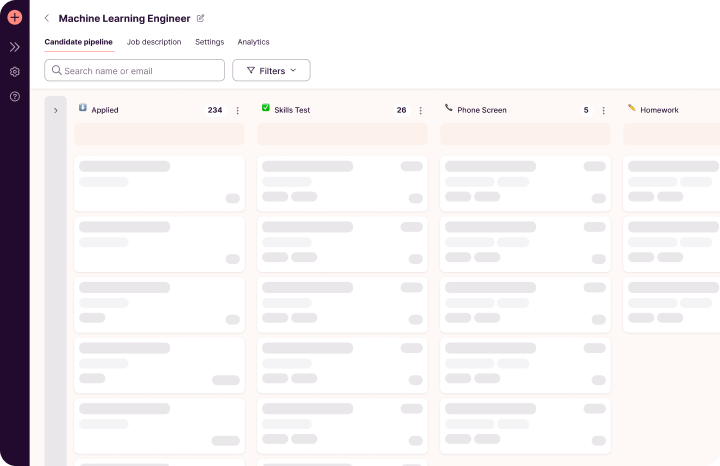
Task: Click the Applied stage download icon
Action: pos(83,107)
